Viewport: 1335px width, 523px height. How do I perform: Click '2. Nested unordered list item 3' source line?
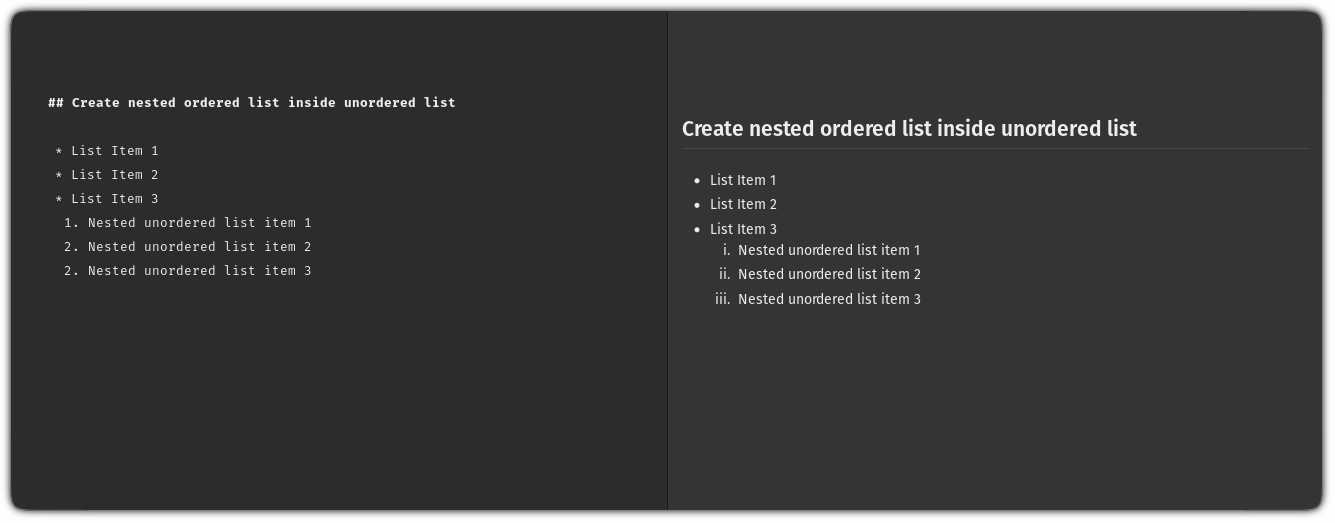pos(188,271)
